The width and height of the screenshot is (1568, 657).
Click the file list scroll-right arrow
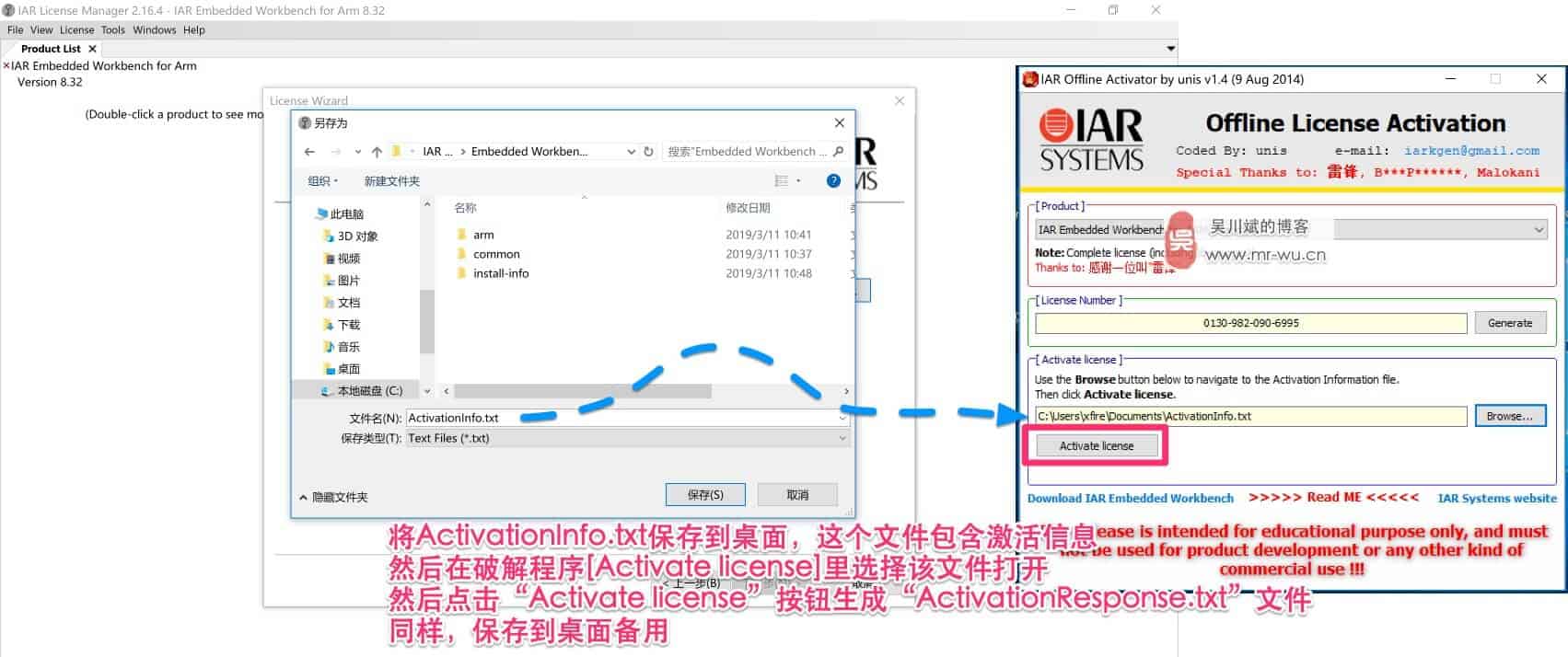pyautogui.click(x=846, y=391)
